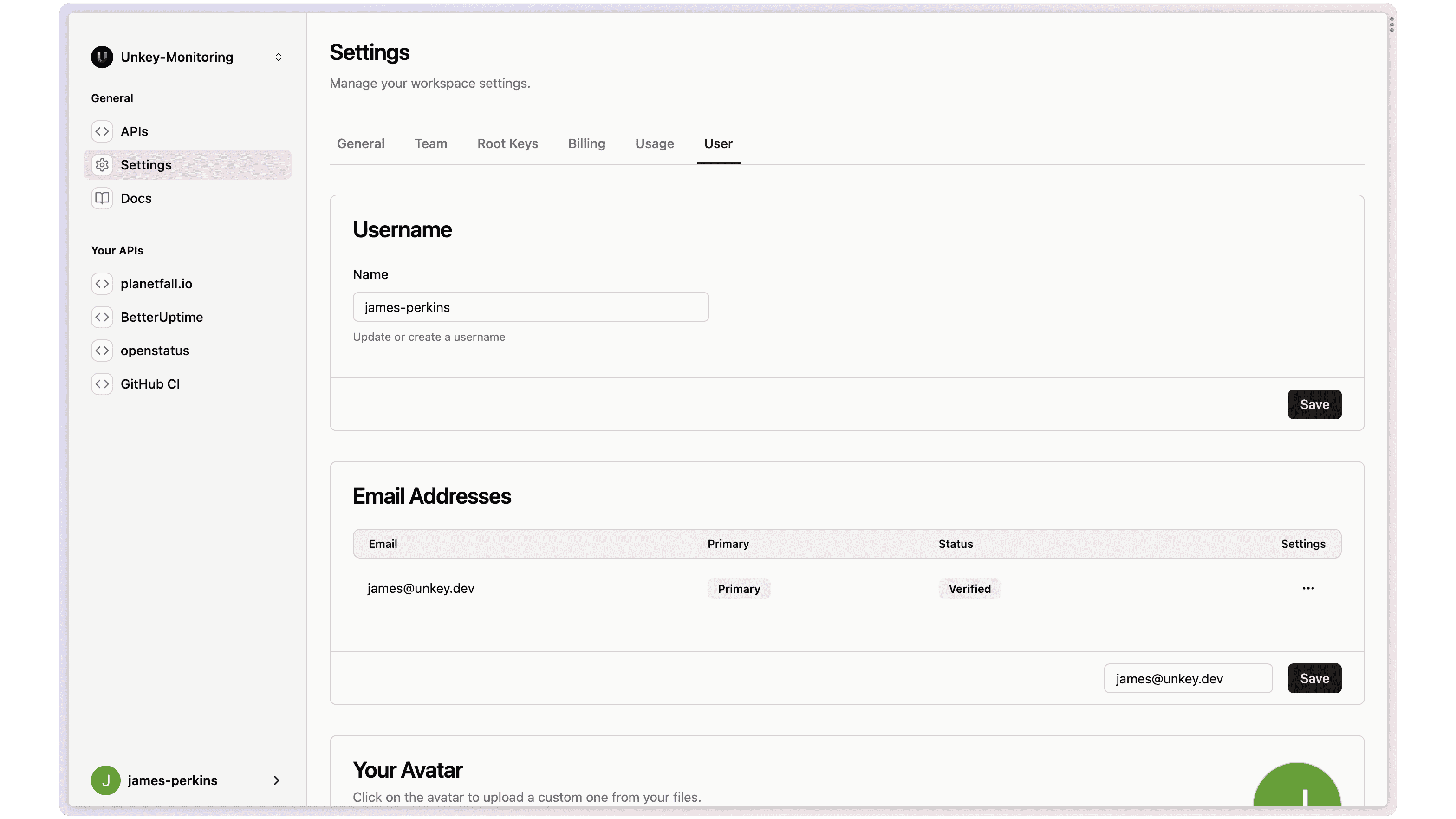Click the openstatus API icon
Image resolution: width=1456 pixels, height=819 pixels.
pyautogui.click(x=101, y=350)
